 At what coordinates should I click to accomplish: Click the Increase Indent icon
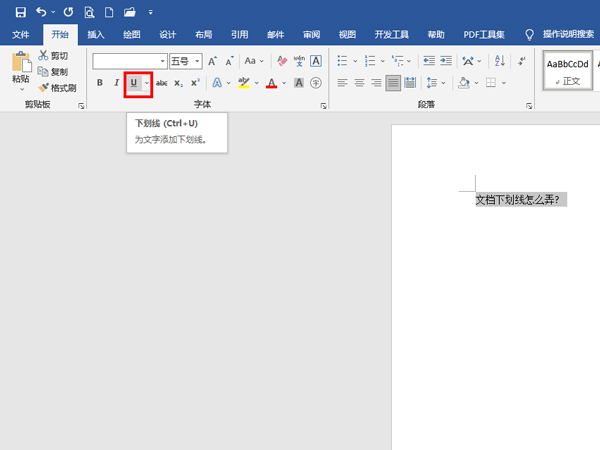tap(443, 61)
